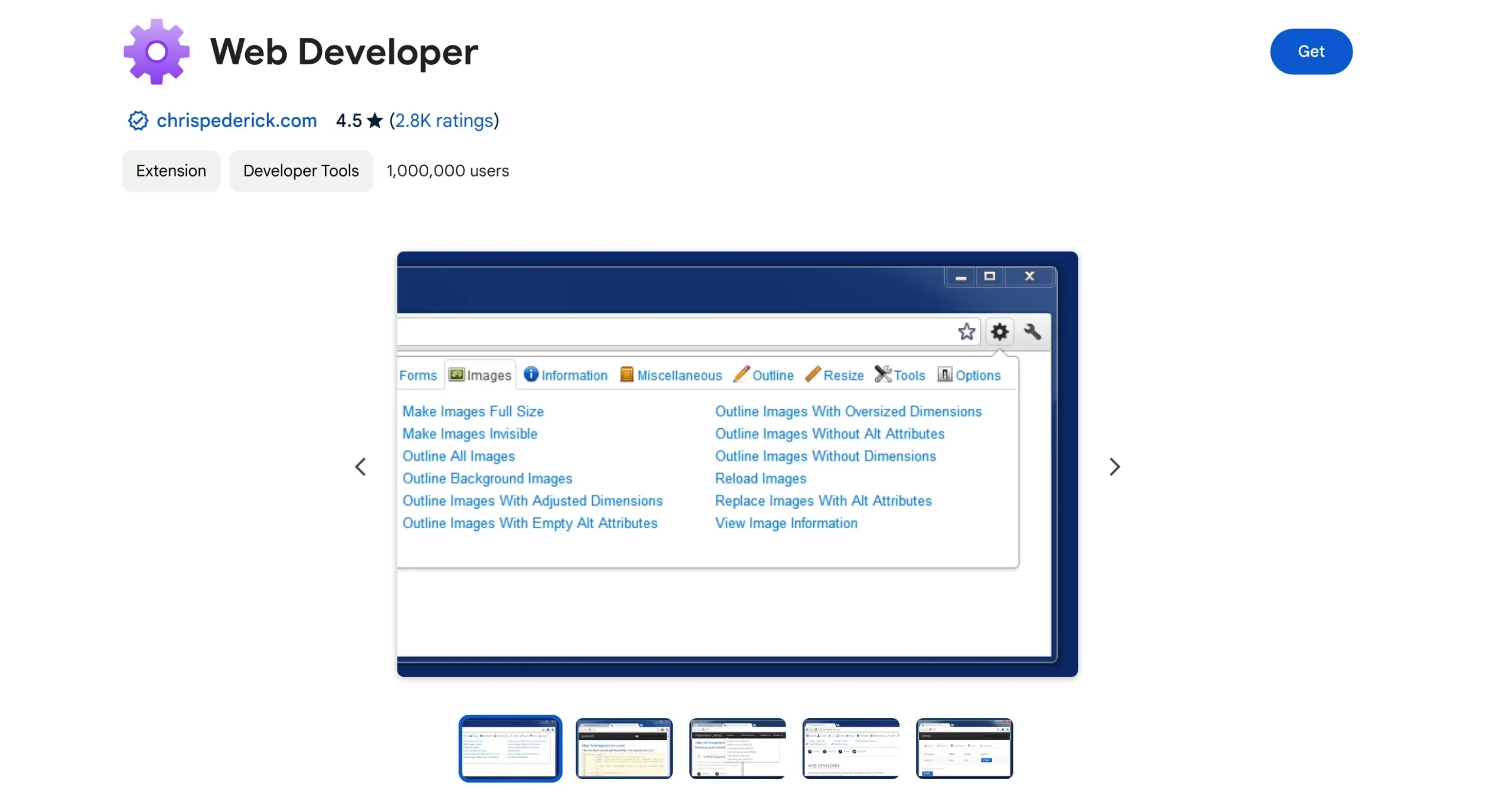Image resolution: width=1512 pixels, height=798 pixels.
Task: Click the purple Web Developer gear logo
Action: point(157,52)
